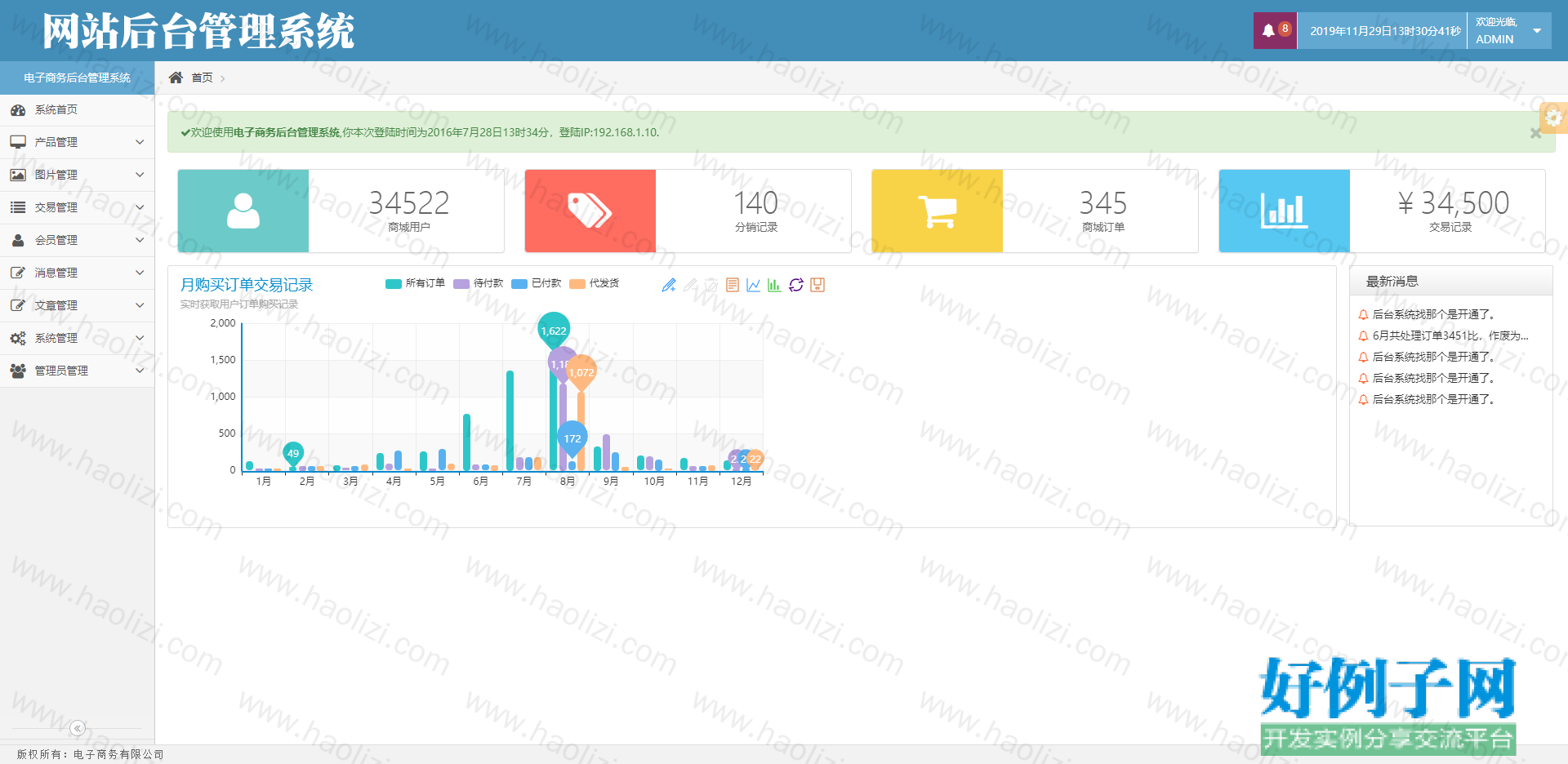Expand the 会员管理 chevron
Viewport: 1568px width, 764px height.
(x=140, y=240)
